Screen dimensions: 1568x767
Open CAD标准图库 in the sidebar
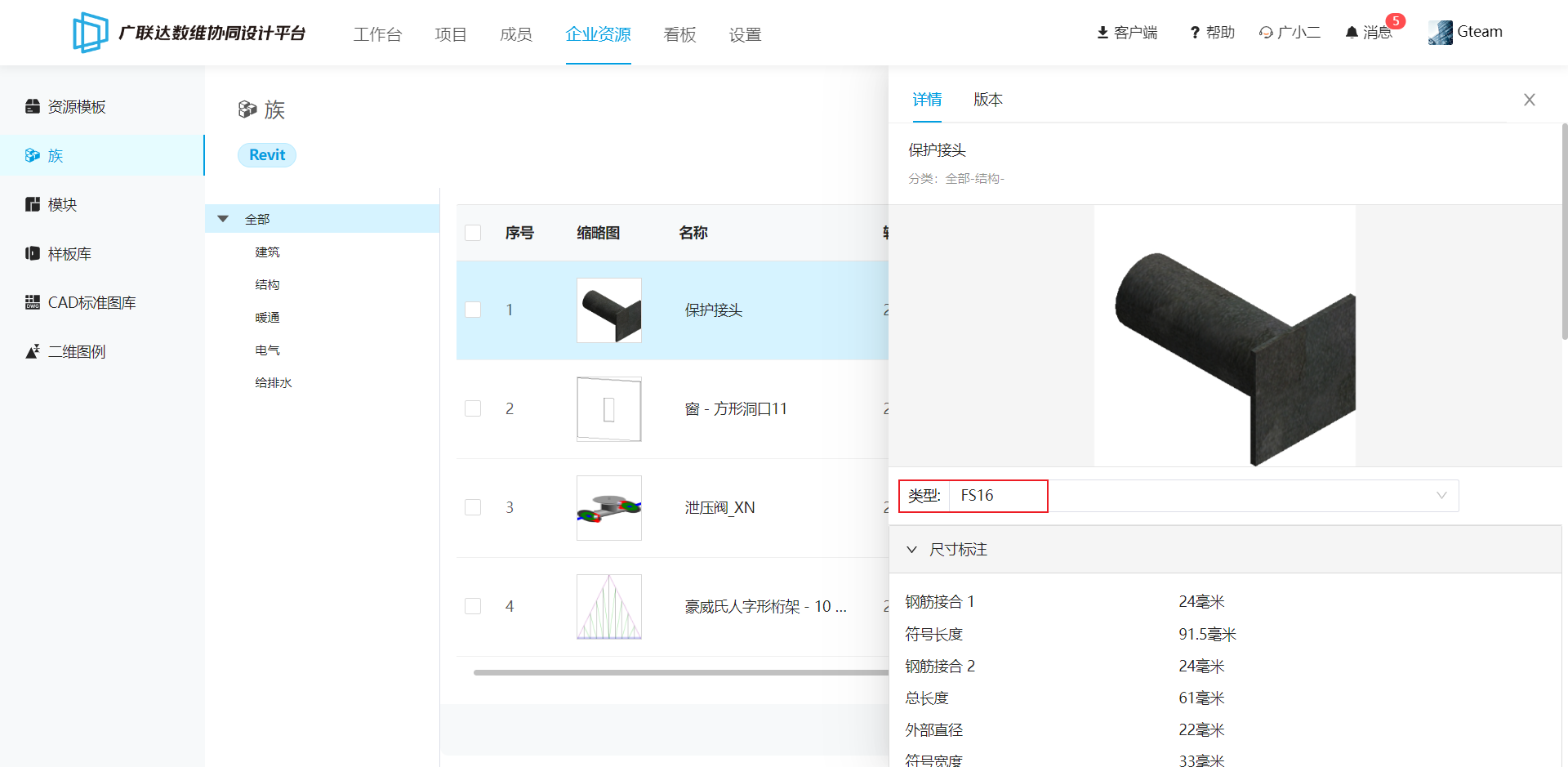coord(92,303)
